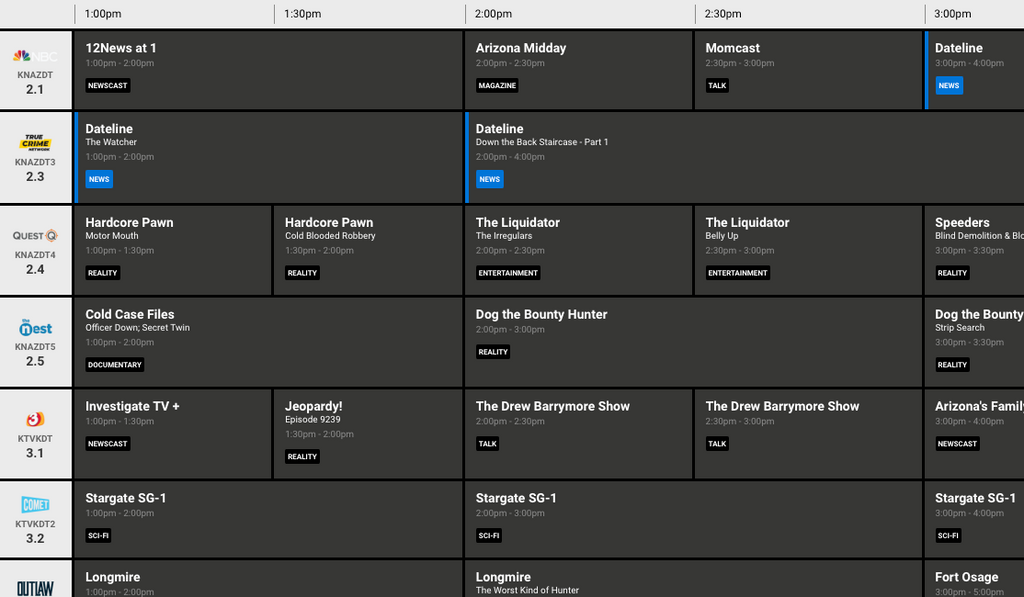Select Longmire The Worst Kind of Hunter
This screenshot has width=1024, height=597.
coord(694,579)
